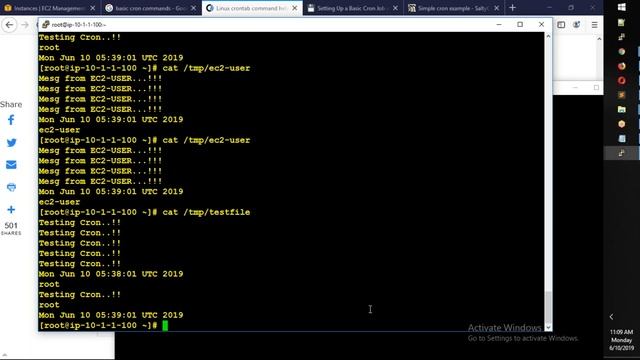Go back in the browser
The width and height of the screenshot is (640, 360).
pyautogui.click(x=9, y=25)
